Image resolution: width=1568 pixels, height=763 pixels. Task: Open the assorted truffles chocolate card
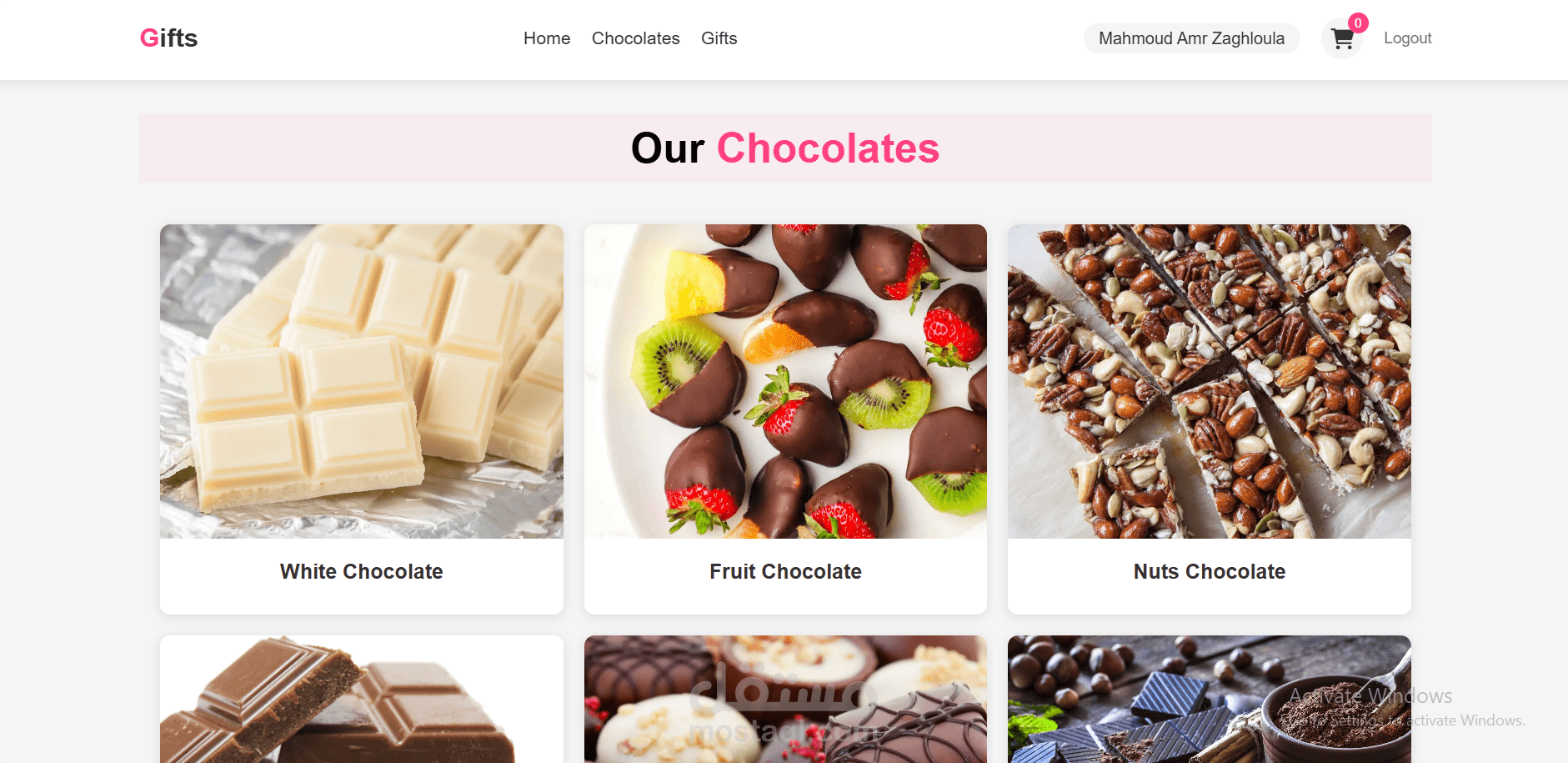click(x=785, y=700)
